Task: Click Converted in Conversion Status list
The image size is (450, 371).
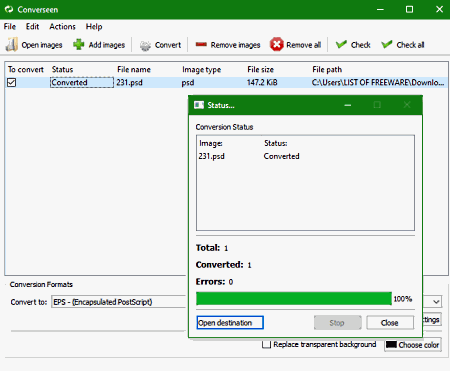Action: pos(281,156)
